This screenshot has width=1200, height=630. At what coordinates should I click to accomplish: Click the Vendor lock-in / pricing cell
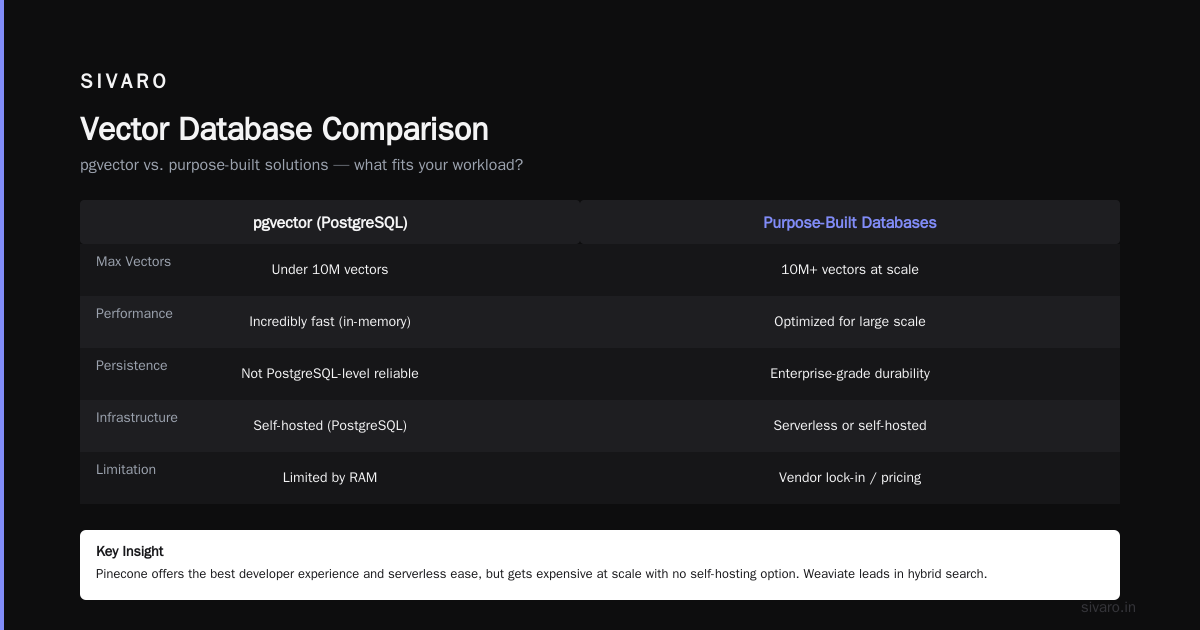click(x=850, y=477)
